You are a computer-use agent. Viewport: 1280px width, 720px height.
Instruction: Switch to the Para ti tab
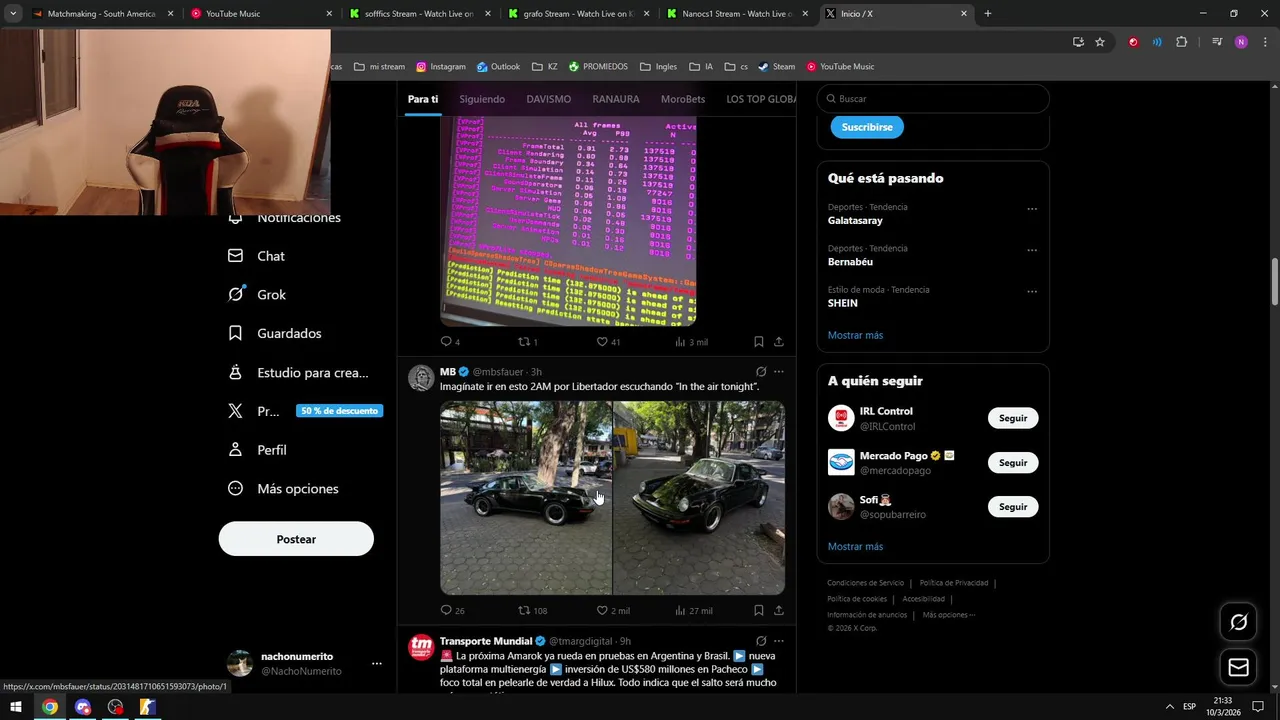[423, 99]
